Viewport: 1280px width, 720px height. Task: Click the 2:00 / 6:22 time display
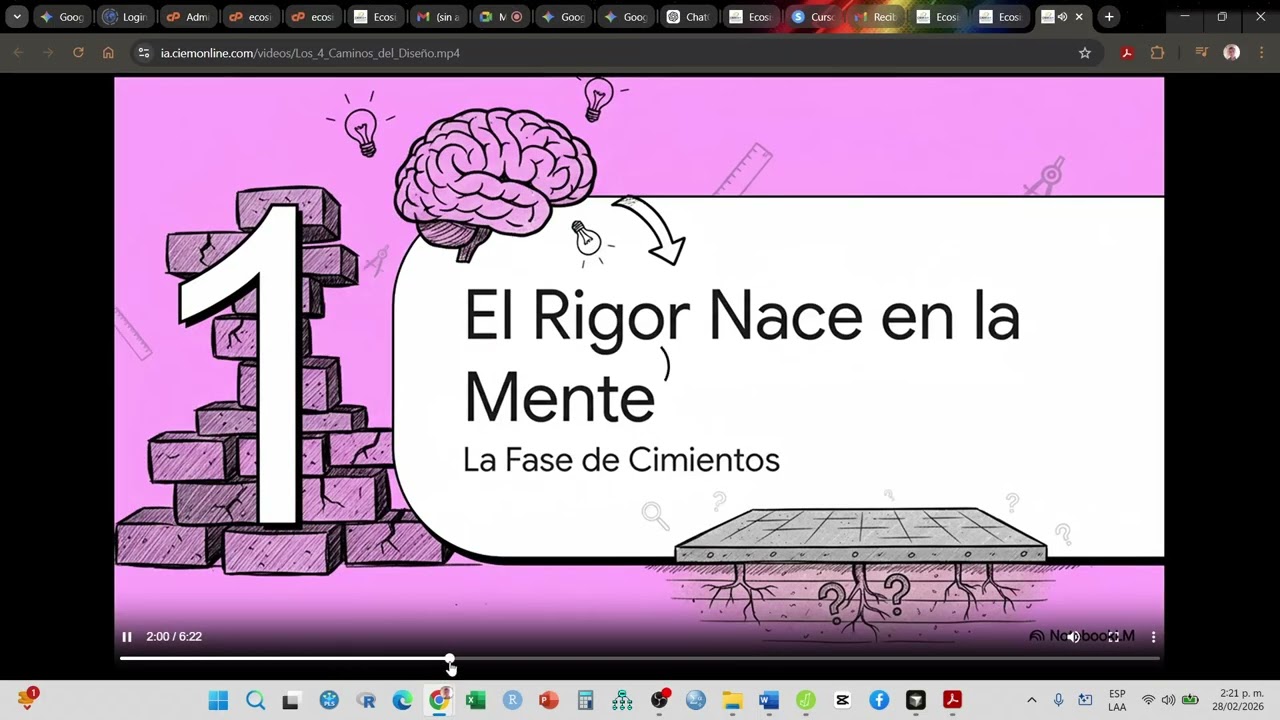click(x=174, y=636)
